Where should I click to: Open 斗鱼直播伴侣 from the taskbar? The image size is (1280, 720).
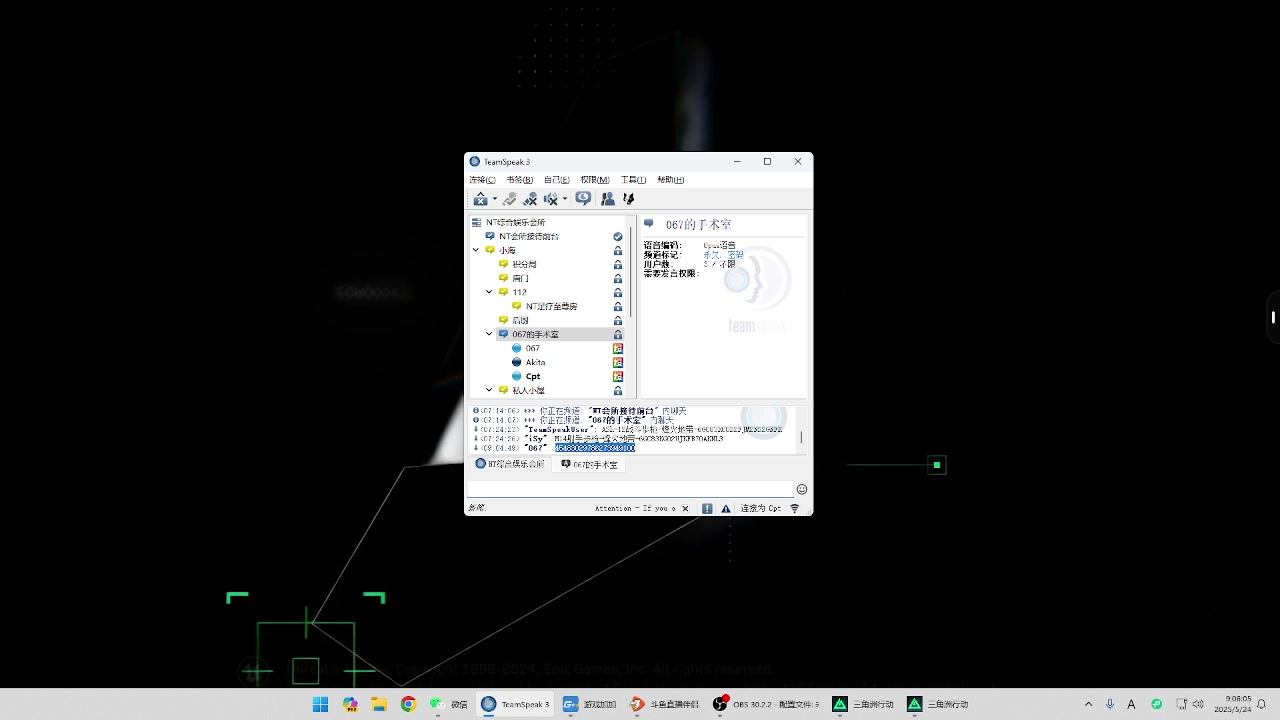point(665,704)
